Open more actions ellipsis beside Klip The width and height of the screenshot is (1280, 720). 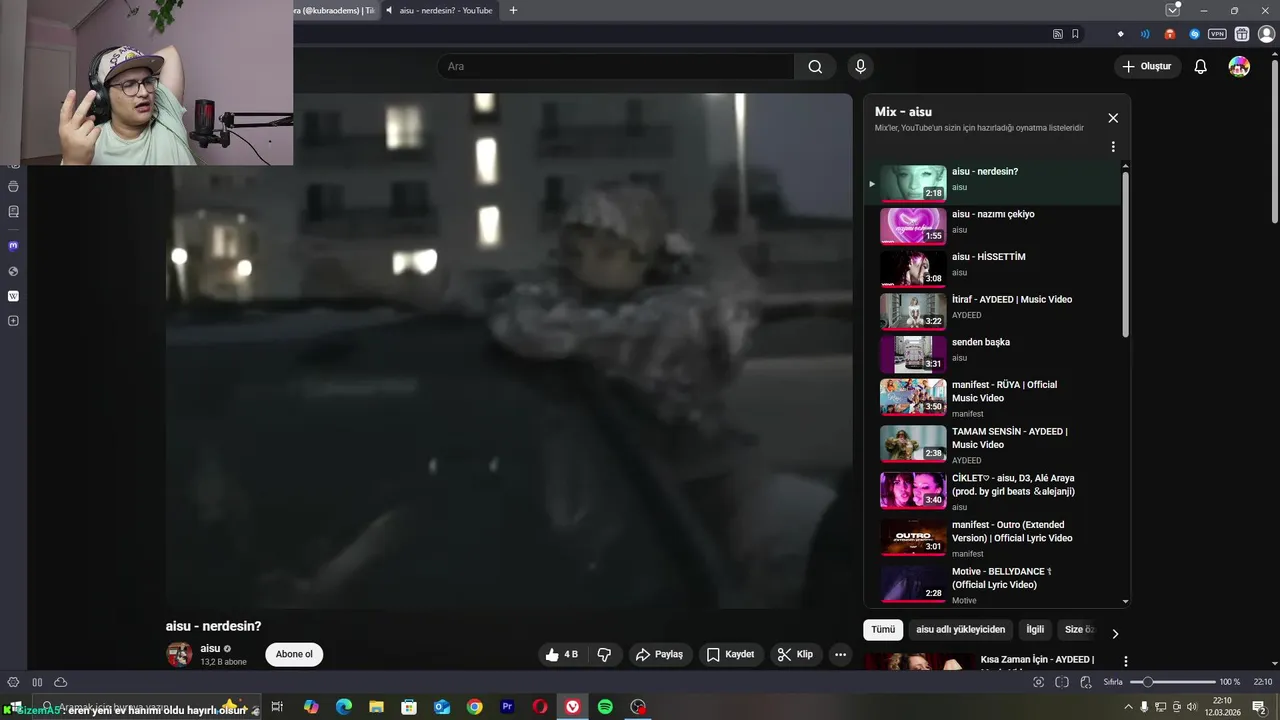tap(841, 655)
